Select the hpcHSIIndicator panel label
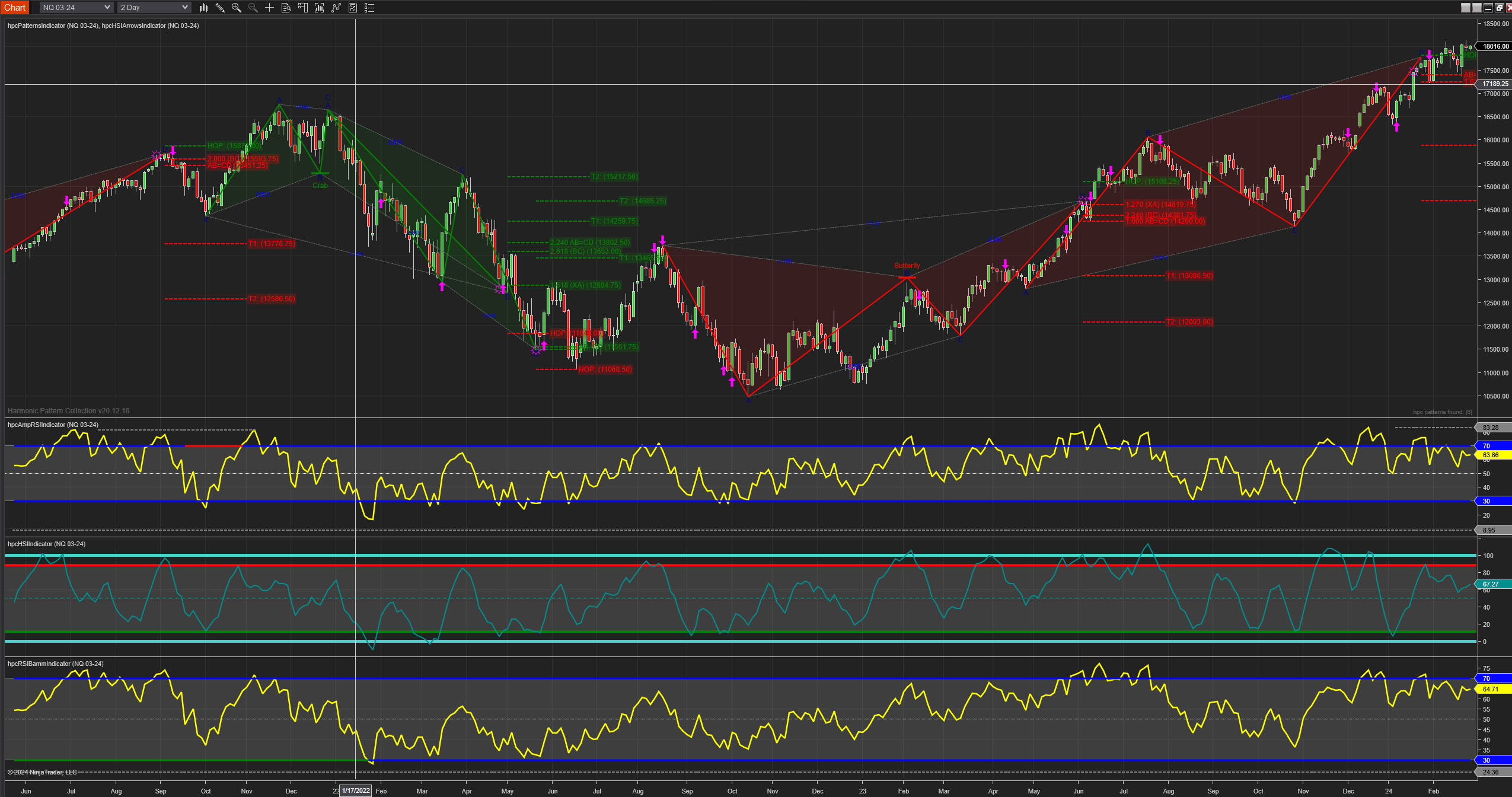This screenshot has width=1512, height=797. click(x=46, y=544)
